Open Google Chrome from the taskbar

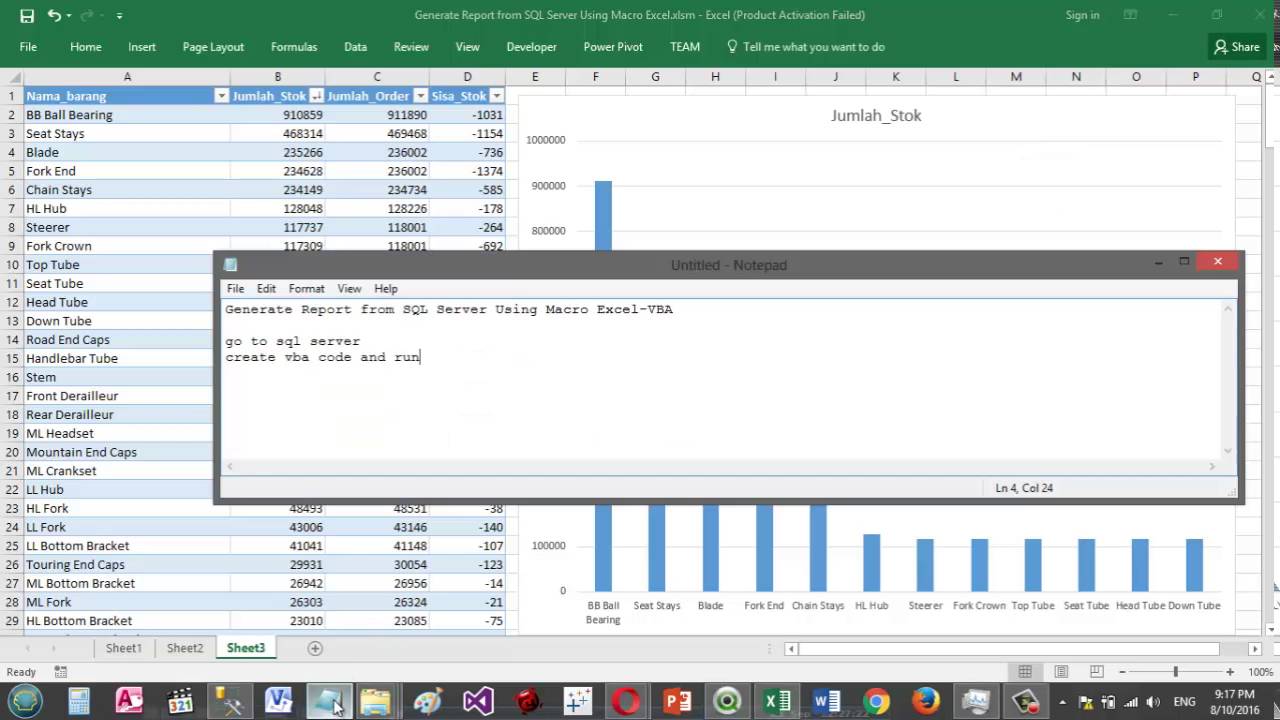(876, 701)
